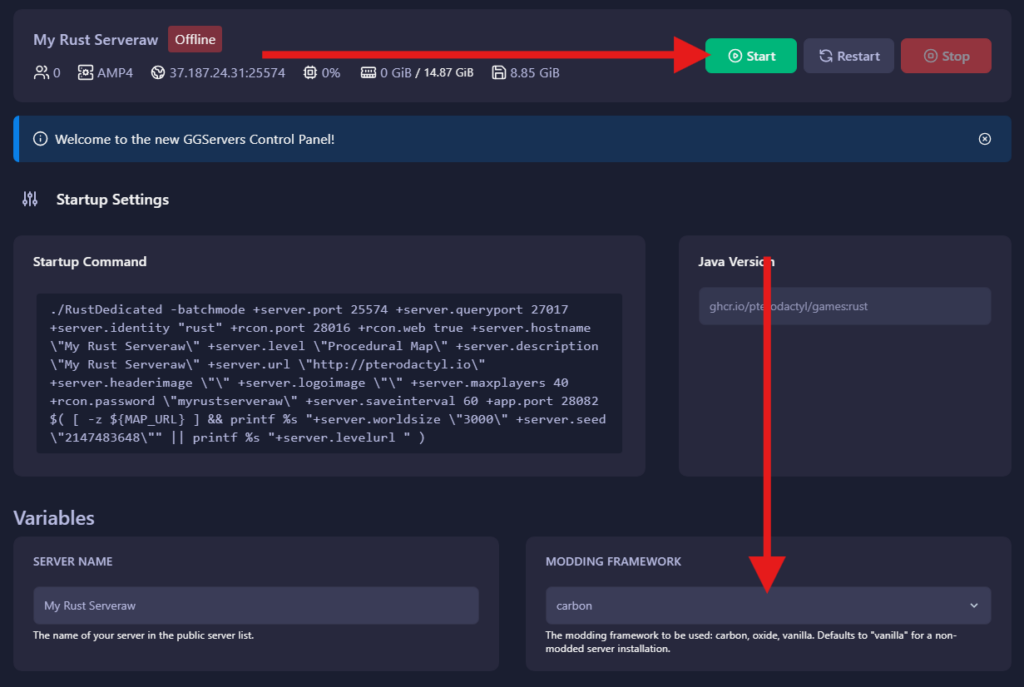Expand the carbon selector chevron arrow

tap(974, 605)
